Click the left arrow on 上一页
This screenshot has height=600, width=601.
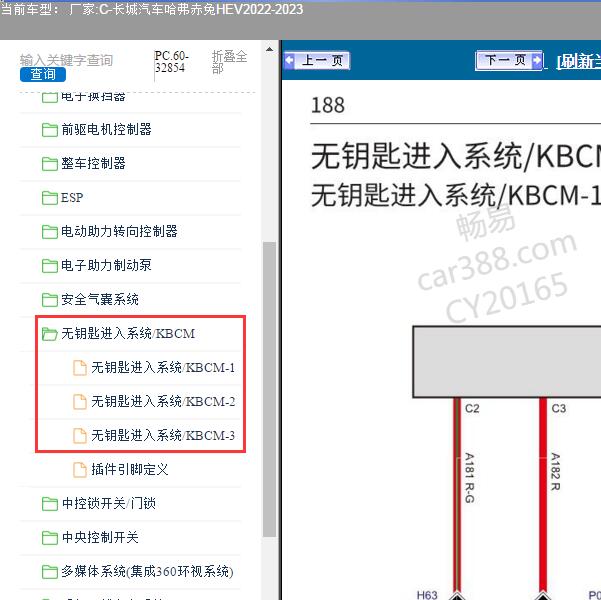pos(290,60)
